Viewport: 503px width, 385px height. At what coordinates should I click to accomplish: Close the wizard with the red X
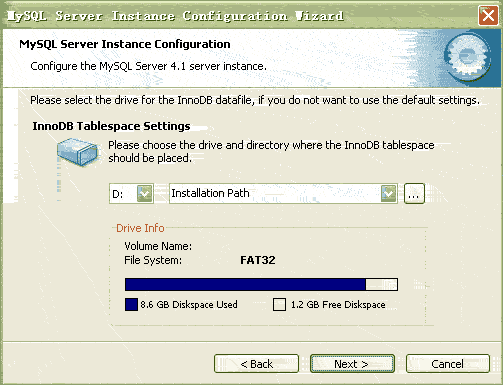pos(488,15)
